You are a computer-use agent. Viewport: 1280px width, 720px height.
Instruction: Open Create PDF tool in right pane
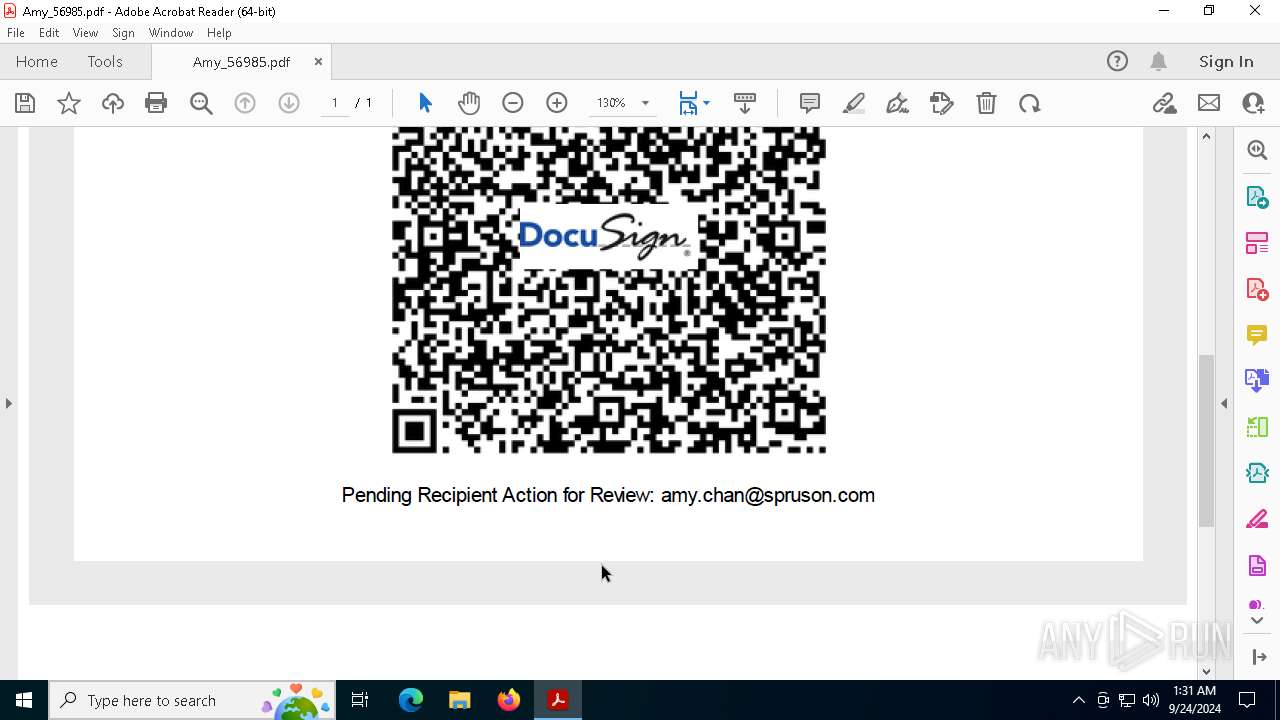pos(1257,289)
